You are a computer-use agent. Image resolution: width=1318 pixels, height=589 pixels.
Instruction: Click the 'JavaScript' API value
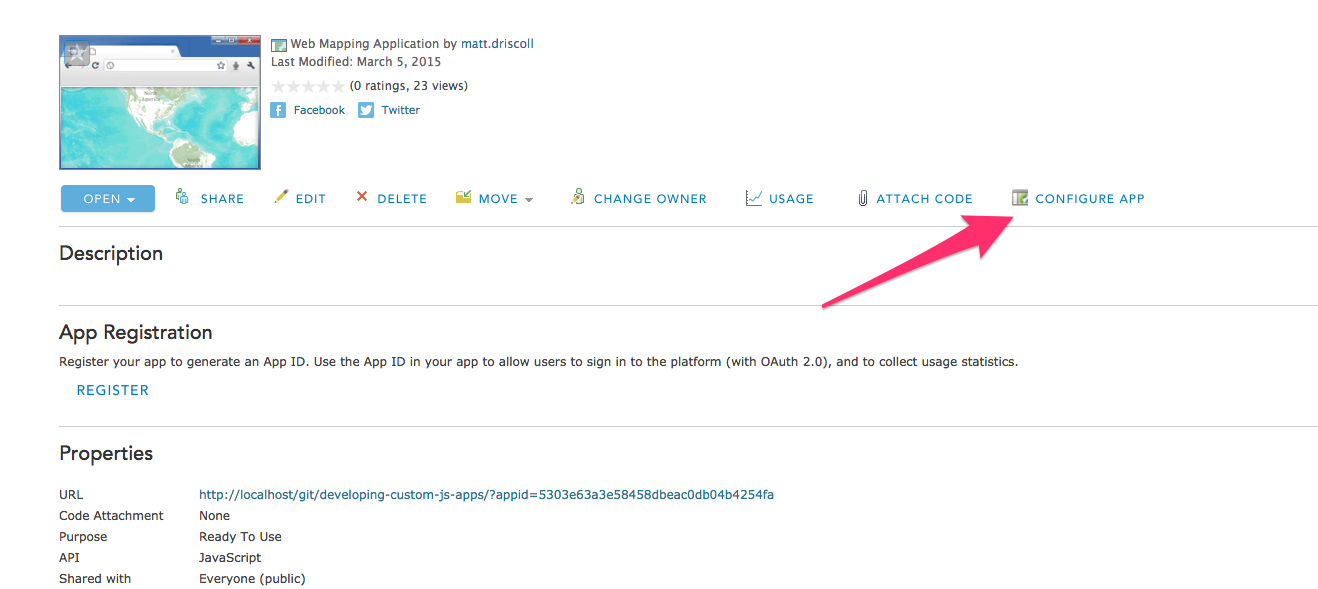tap(230, 558)
